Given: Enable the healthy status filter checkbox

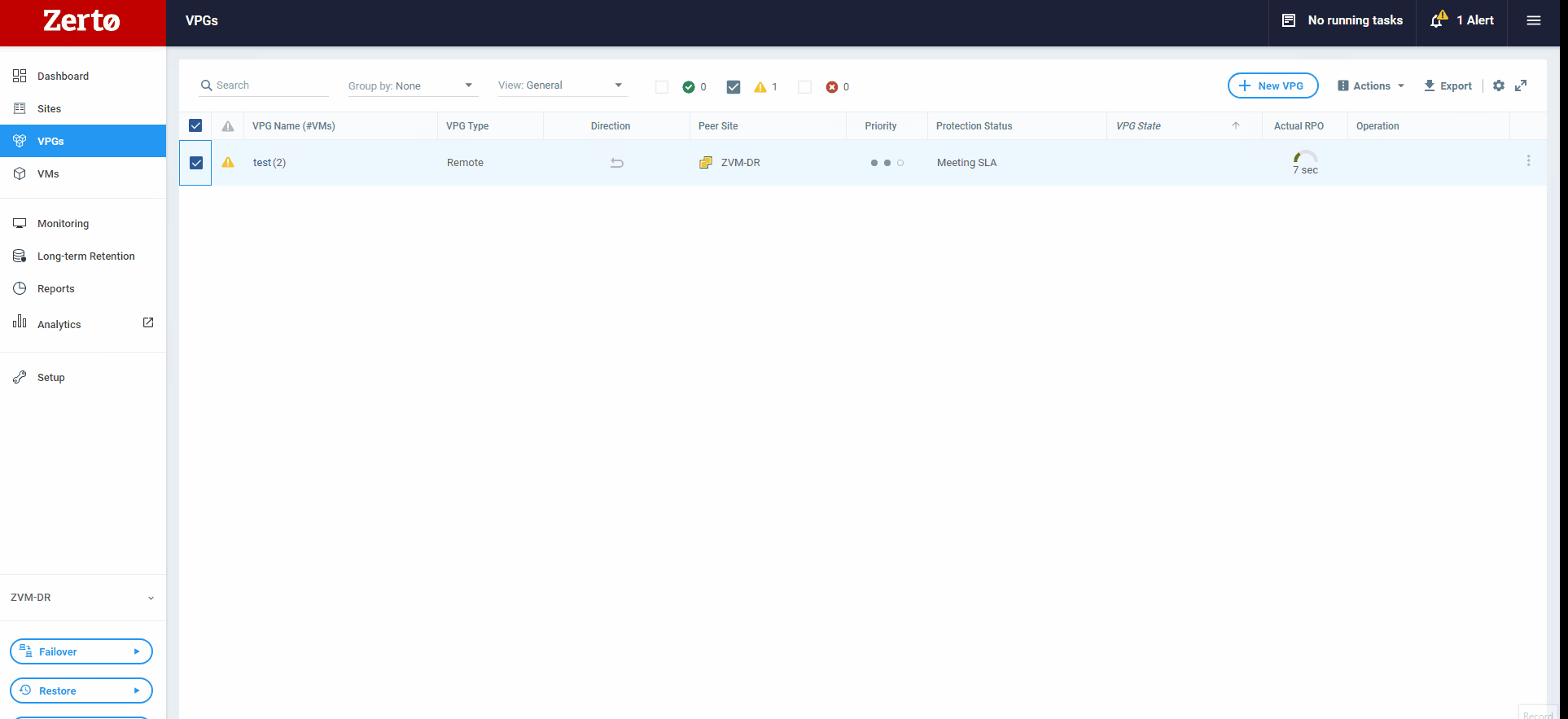Looking at the screenshot, I should coord(662,87).
